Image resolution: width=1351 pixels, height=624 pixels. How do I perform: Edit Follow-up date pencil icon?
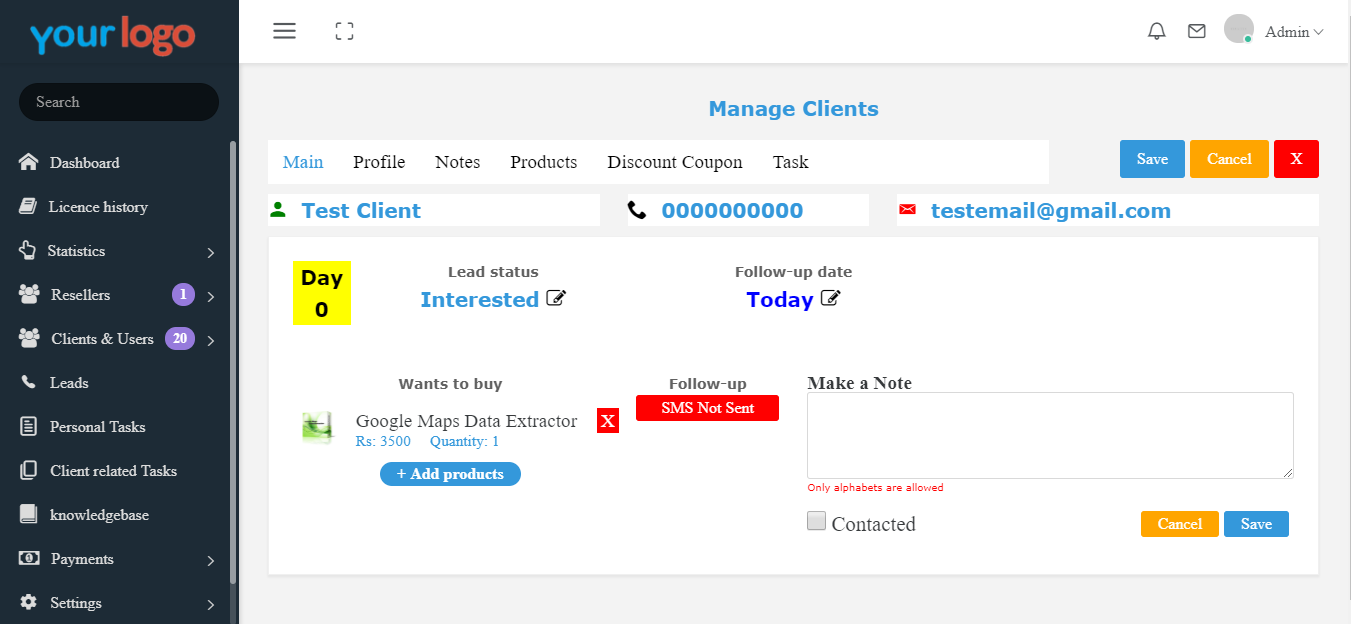830,298
